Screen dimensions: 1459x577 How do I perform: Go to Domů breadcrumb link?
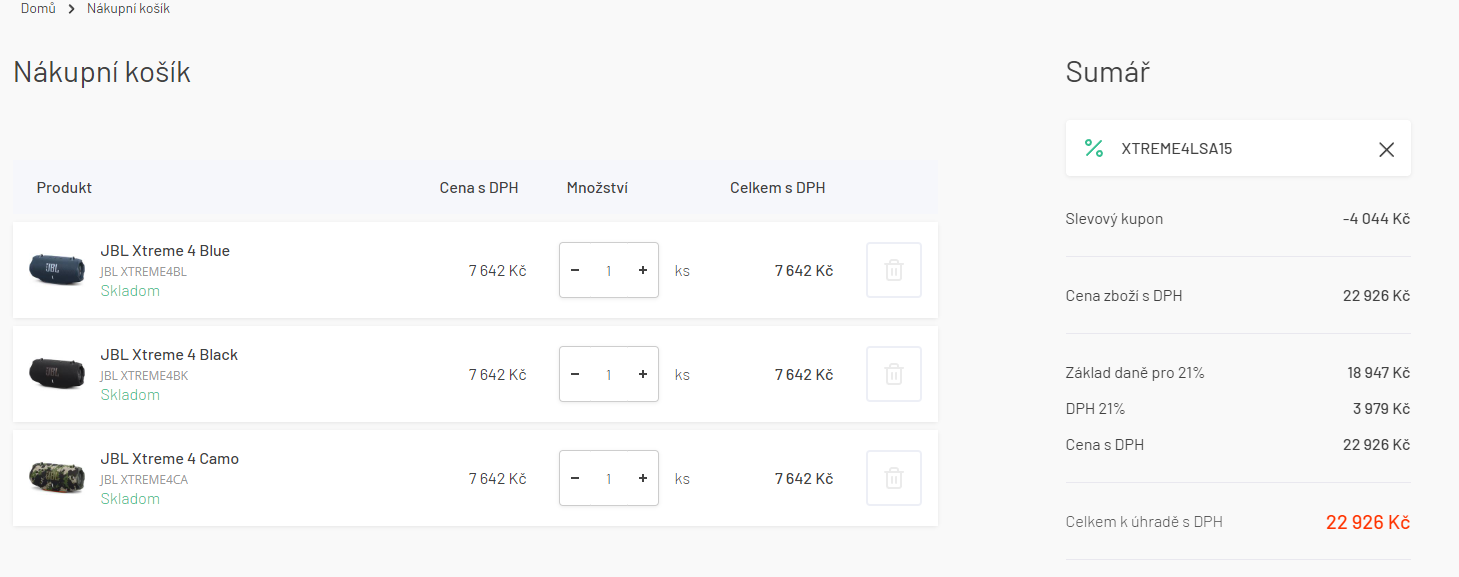click(x=38, y=9)
